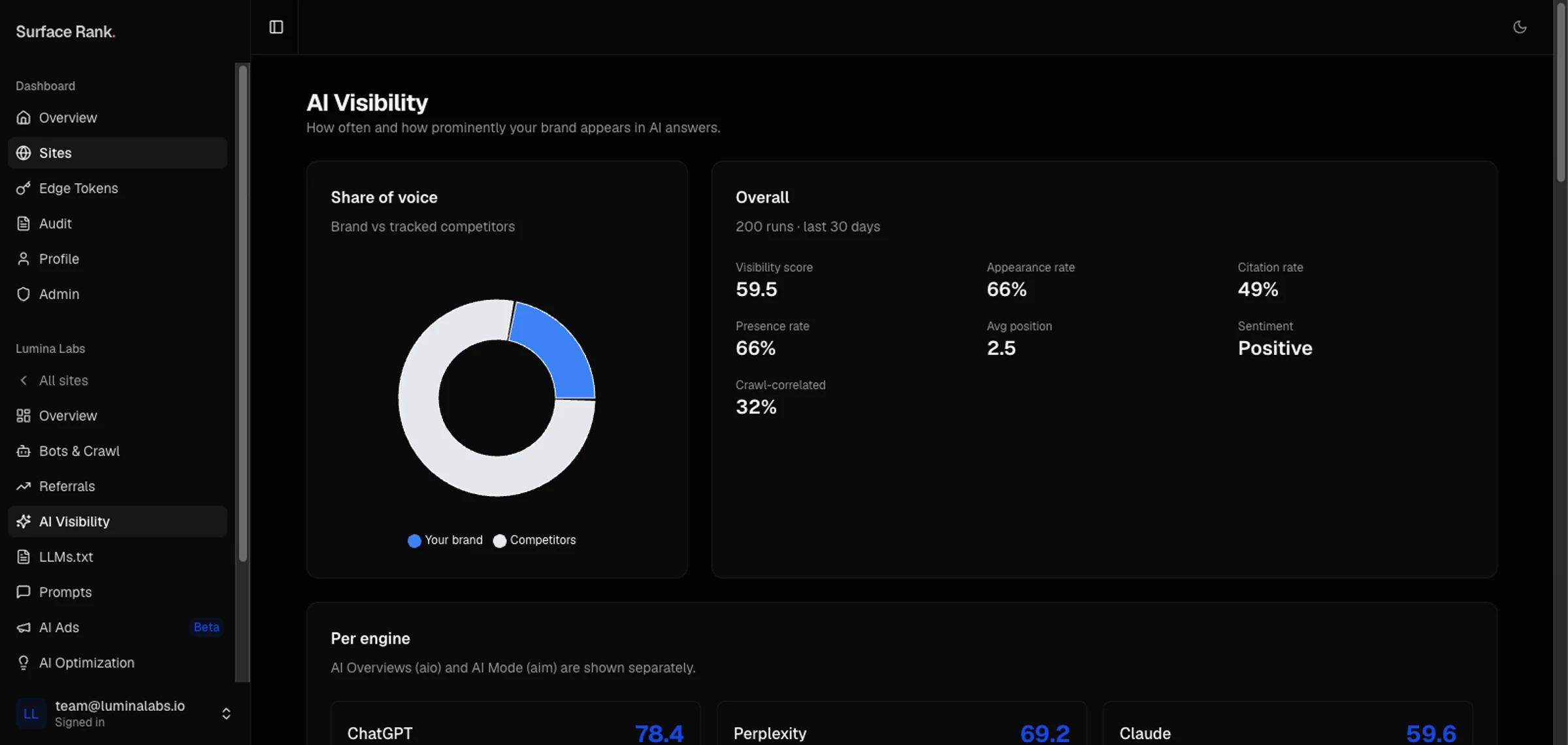1568x745 pixels.
Task: Click Citation rate value 49%
Action: pos(1258,290)
